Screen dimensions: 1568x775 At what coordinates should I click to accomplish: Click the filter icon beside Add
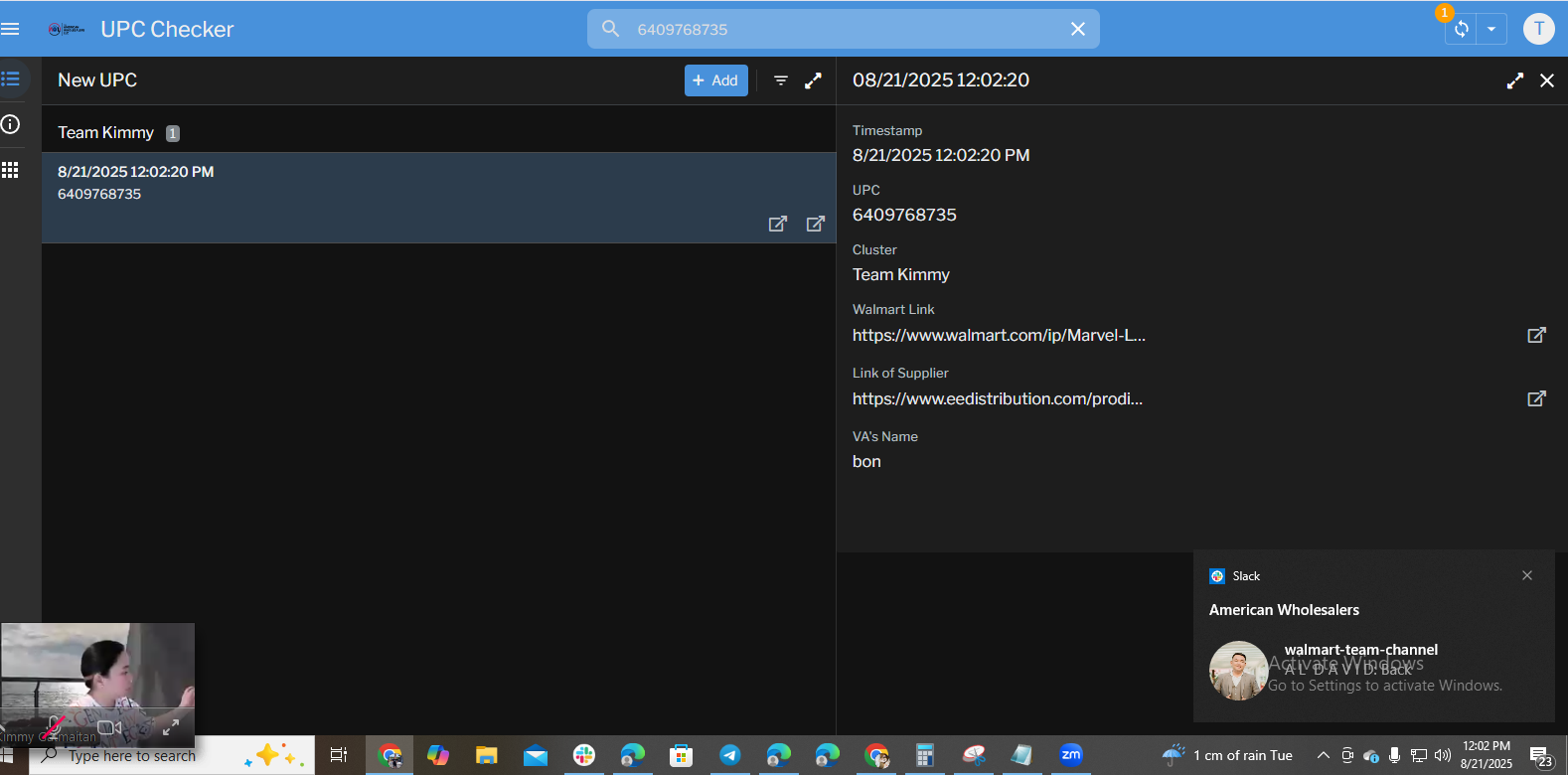click(x=781, y=80)
